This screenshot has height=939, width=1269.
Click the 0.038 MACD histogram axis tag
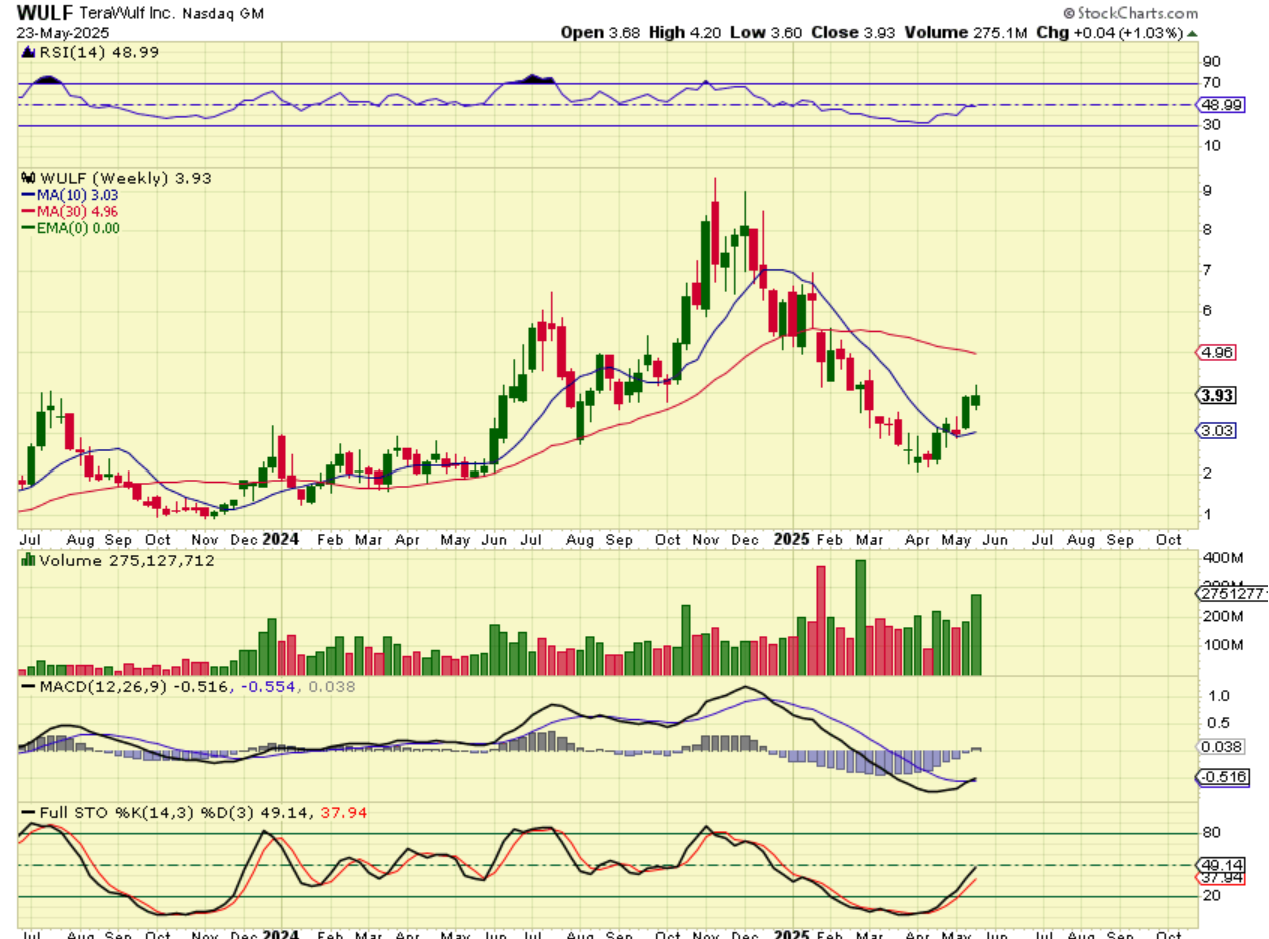tap(1221, 747)
